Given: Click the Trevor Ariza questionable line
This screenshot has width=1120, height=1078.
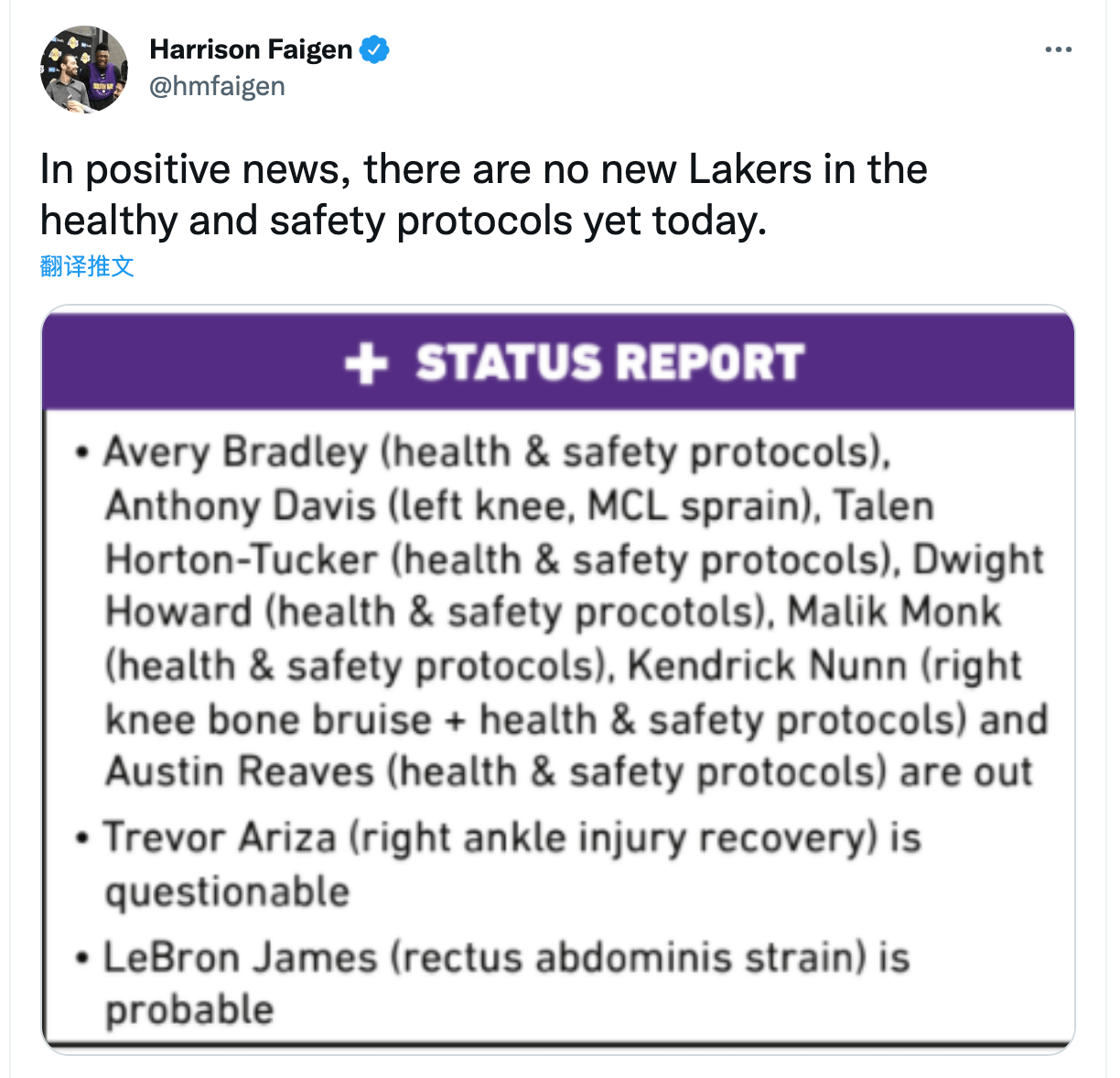Looking at the screenshot, I should [512, 865].
